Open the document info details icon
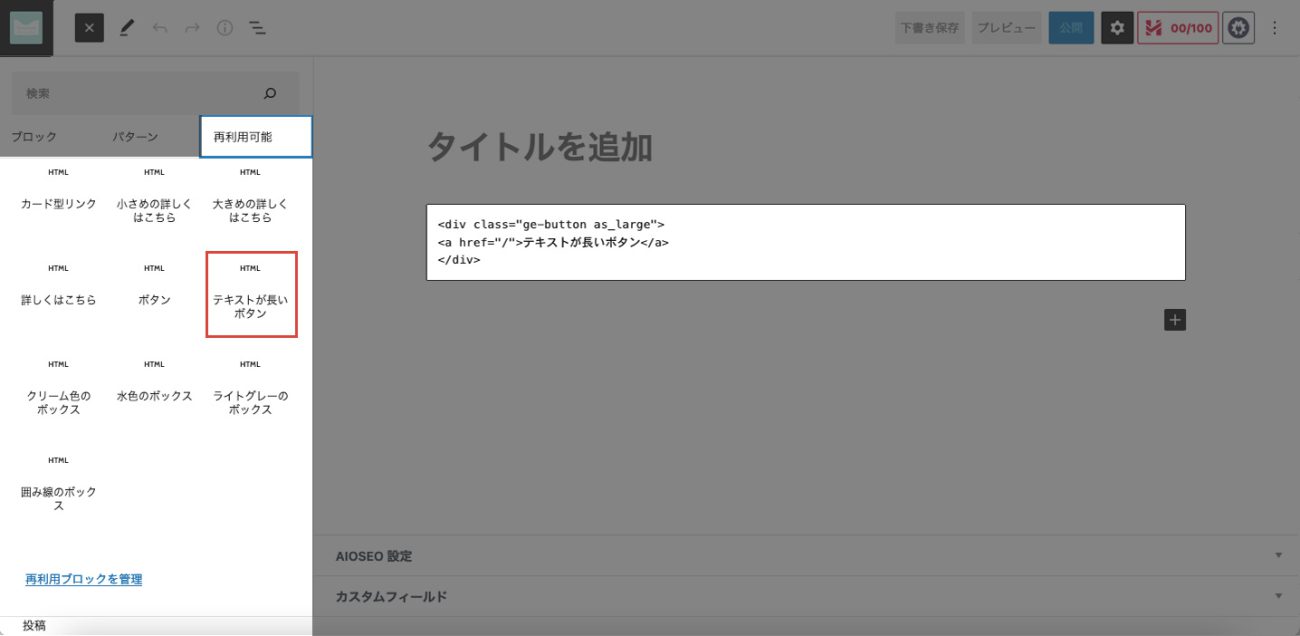 pos(225,28)
